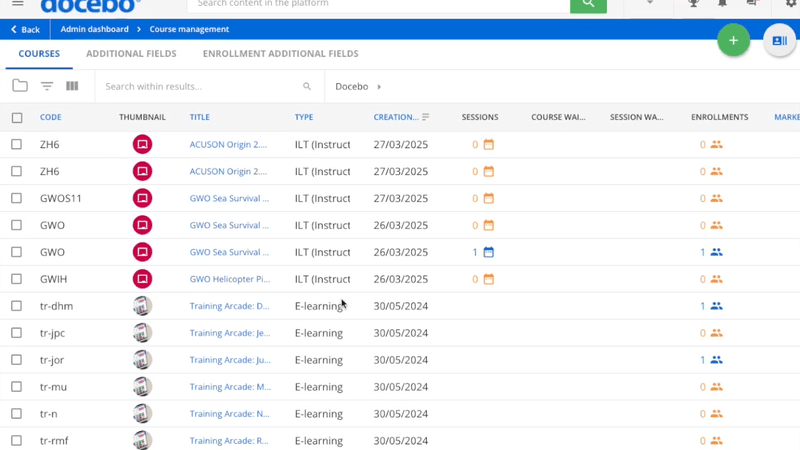Open Training Arcade: Ju... course link
The width and height of the screenshot is (800, 450).
[x=230, y=360]
